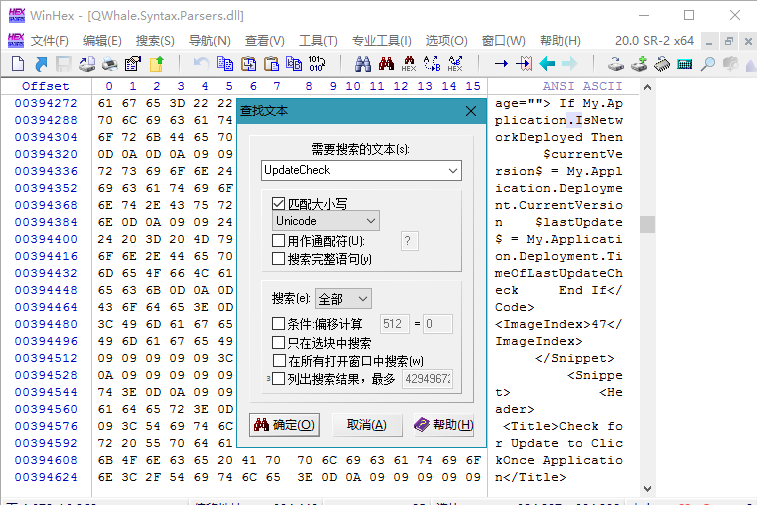This screenshot has width=757, height=505.
Task: Click the Replace Hex values icon
Action: [455, 63]
